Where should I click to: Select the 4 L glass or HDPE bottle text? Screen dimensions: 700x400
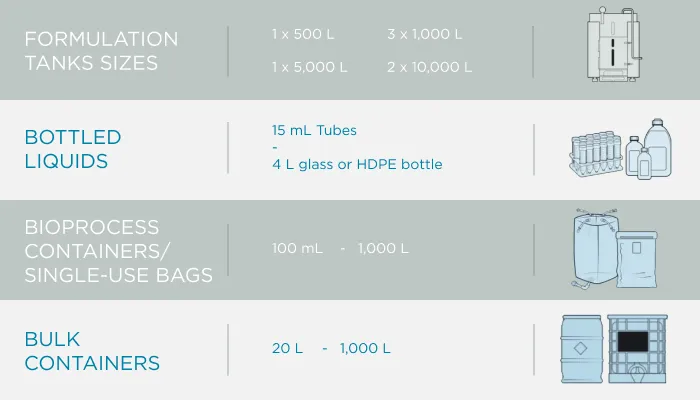click(357, 164)
